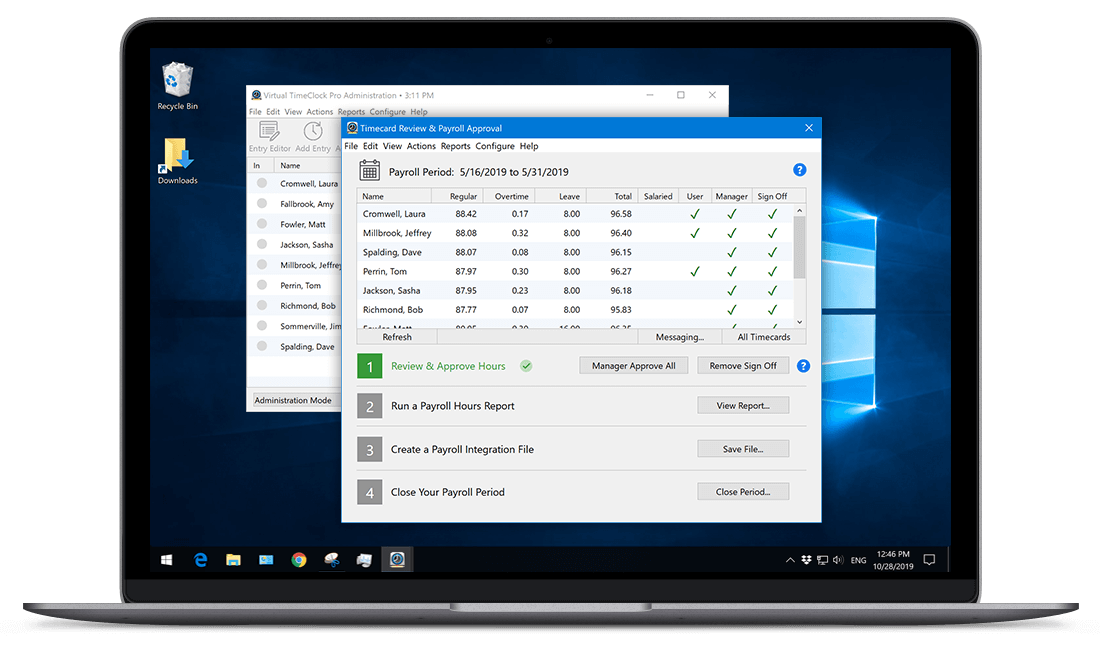
Task: Click the Dropbox tray icon
Action: coord(807,560)
